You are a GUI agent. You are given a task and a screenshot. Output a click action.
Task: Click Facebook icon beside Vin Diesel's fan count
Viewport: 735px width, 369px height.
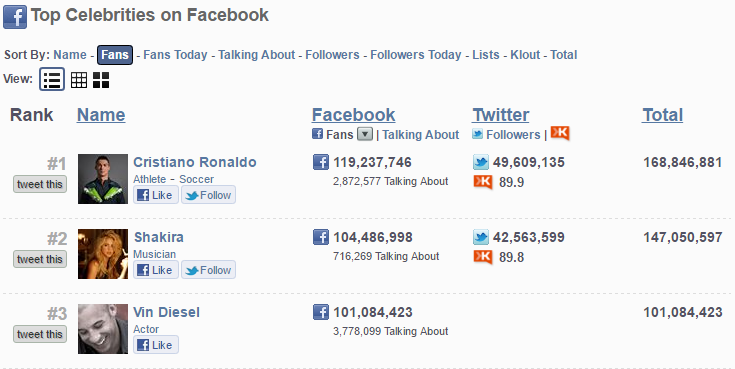[321, 312]
